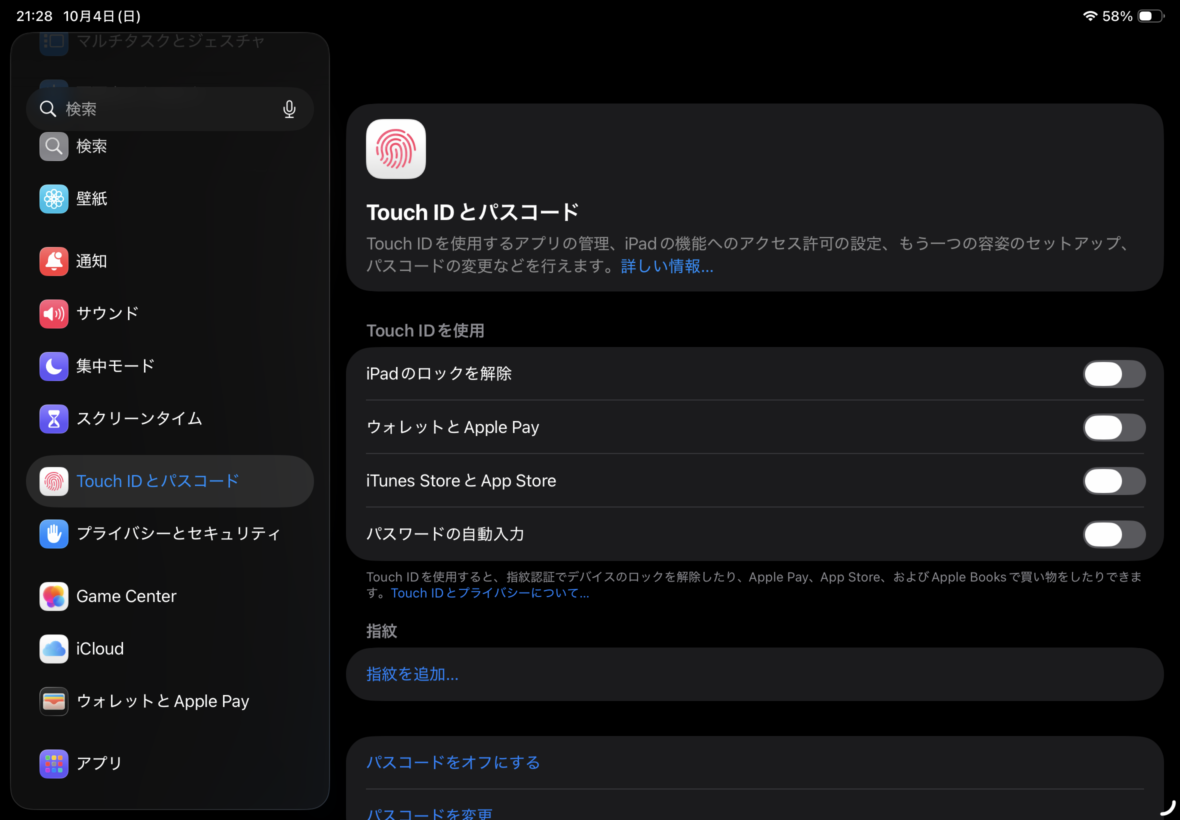The width and height of the screenshot is (1180, 820).
Task: Toggle パスワードの自動入力 switch
Action: click(1114, 534)
